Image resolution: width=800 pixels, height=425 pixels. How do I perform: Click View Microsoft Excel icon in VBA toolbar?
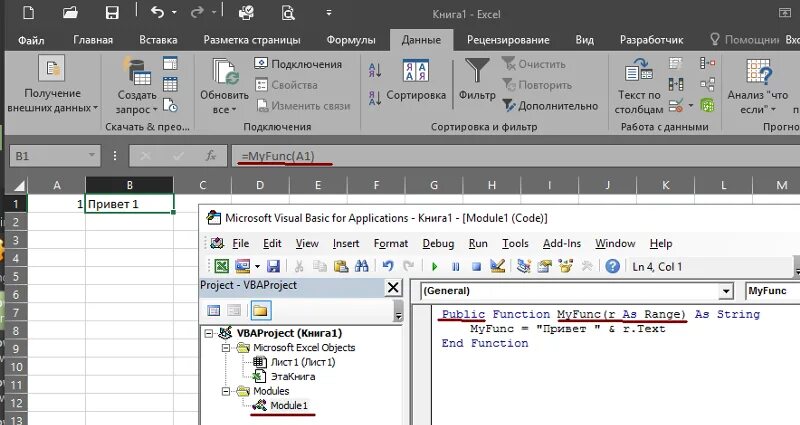tap(221, 266)
